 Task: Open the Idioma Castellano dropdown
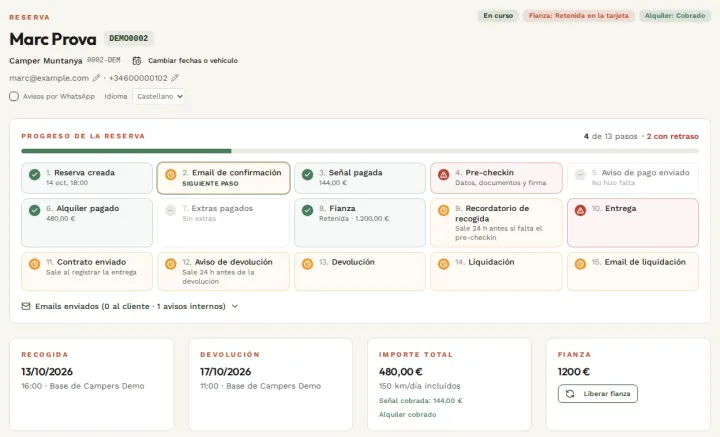tap(158, 96)
